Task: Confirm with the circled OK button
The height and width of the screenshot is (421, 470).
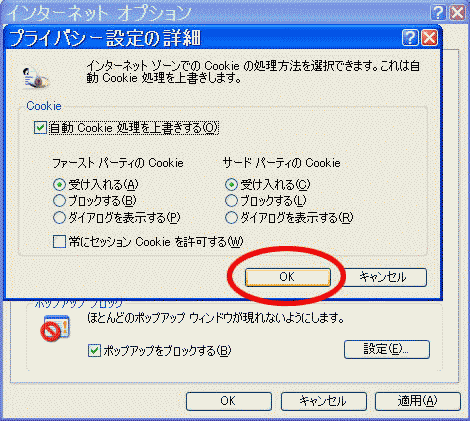Action: pos(288,277)
